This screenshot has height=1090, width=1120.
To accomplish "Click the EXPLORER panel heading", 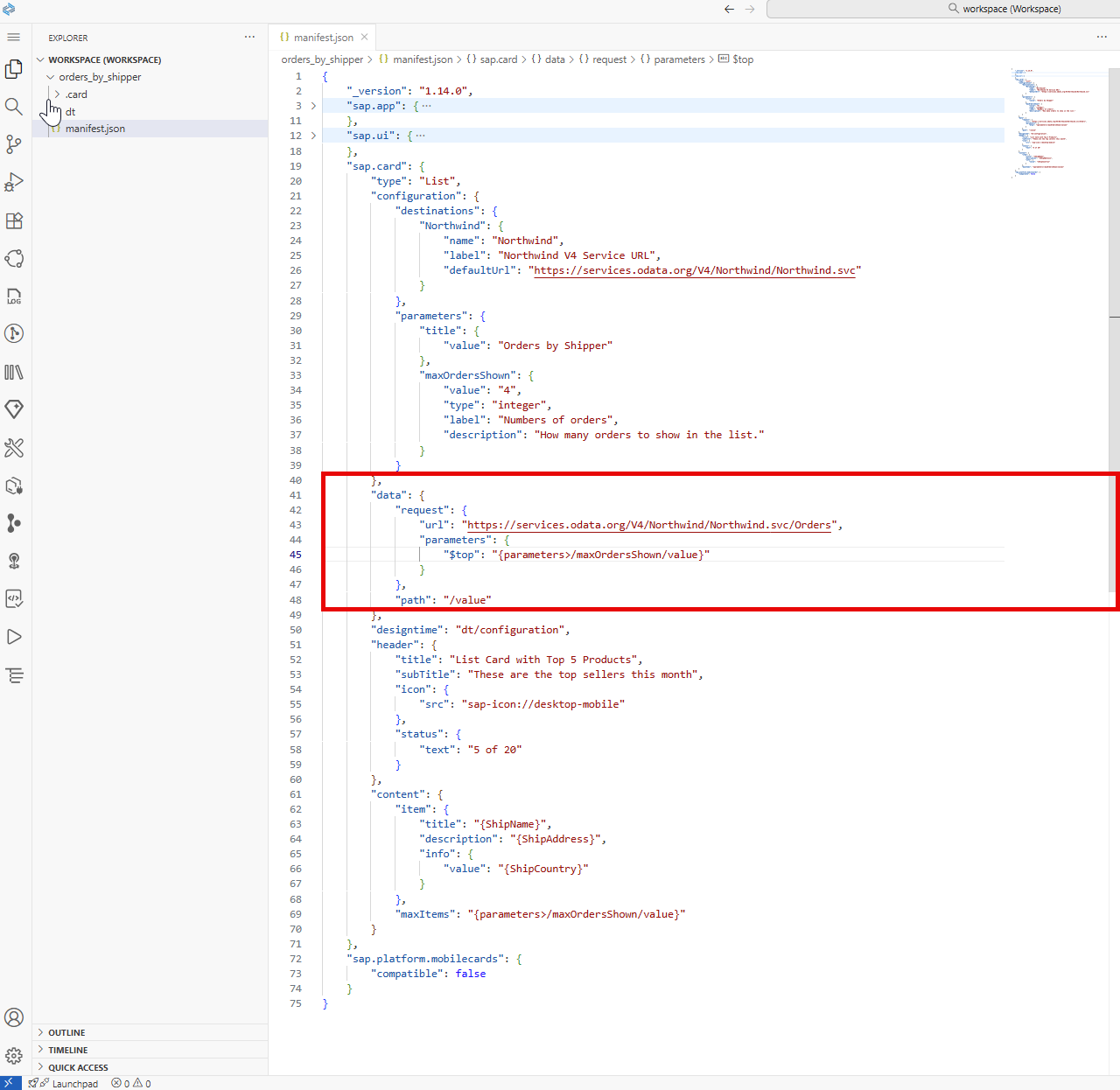I will pos(68,38).
